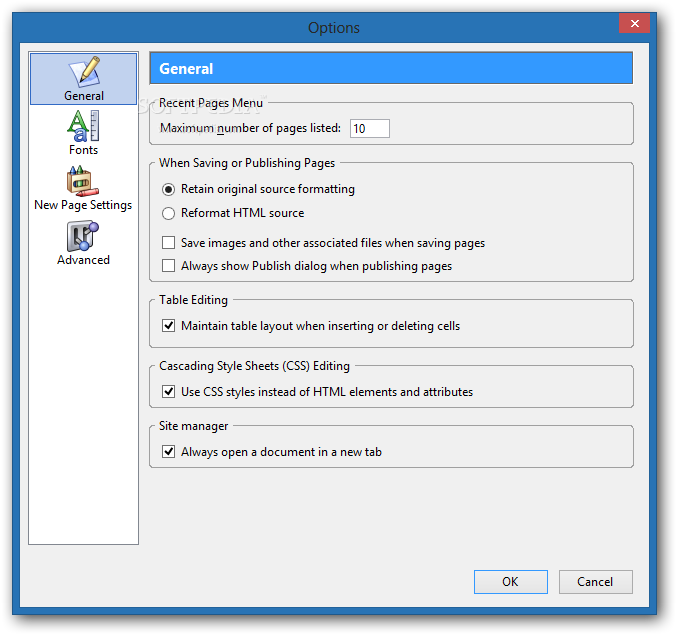Confirm settings with the OK button
This screenshot has width=677, height=635.
coord(511,581)
